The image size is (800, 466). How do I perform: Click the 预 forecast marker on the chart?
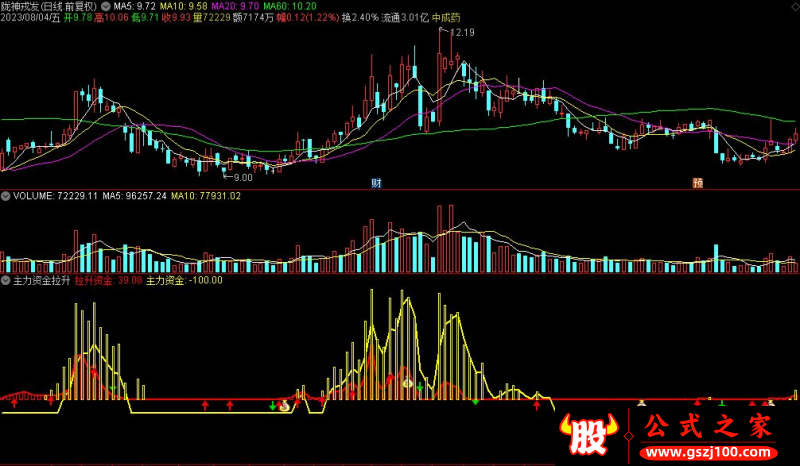click(697, 183)
